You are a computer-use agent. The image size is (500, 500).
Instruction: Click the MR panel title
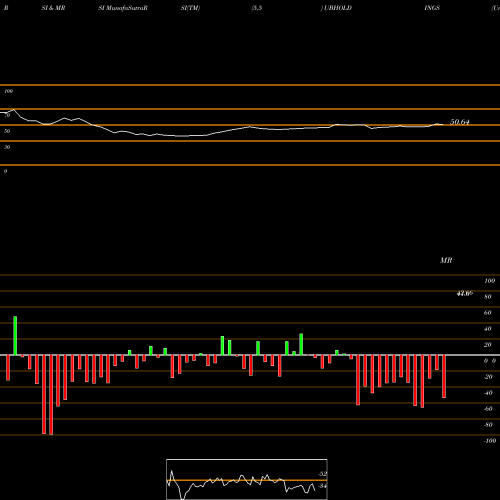(446, 260)
